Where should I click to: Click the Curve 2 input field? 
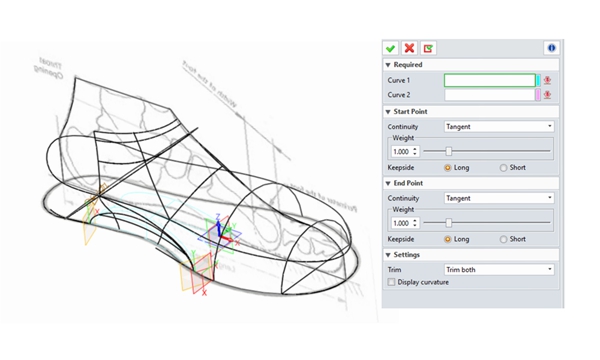click(490, 95)
